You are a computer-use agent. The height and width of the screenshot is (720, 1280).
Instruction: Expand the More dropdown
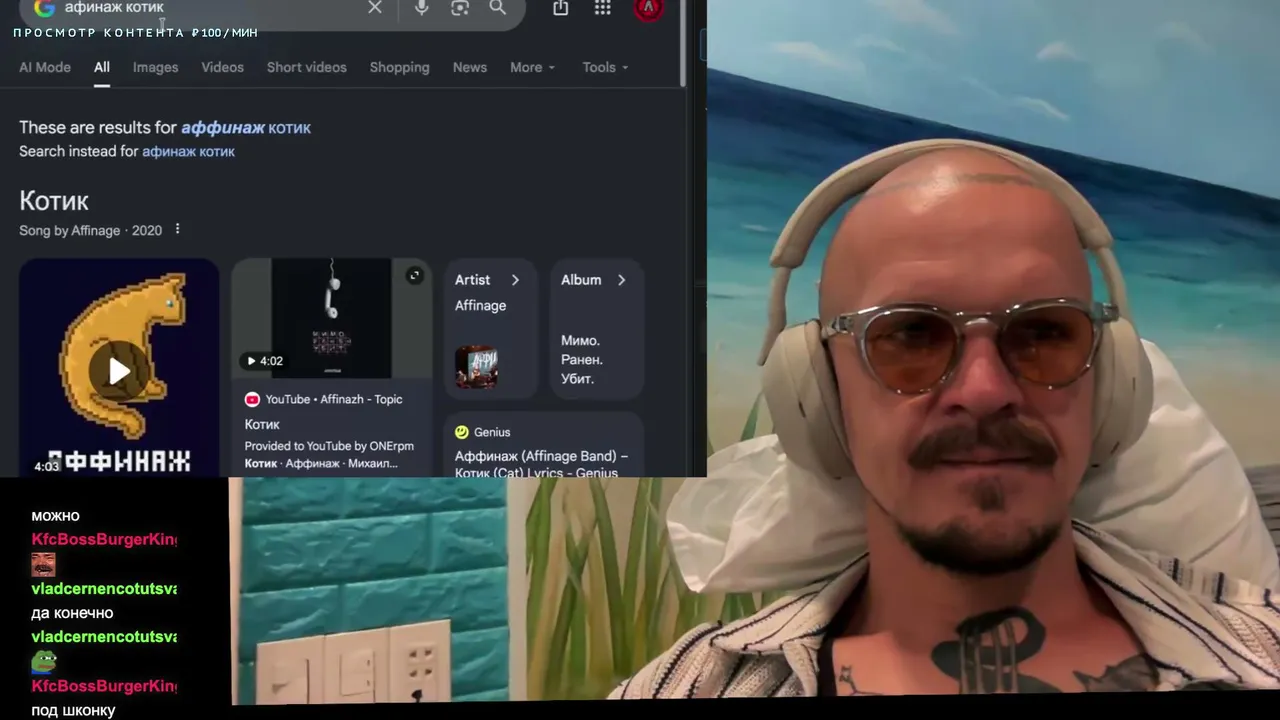pos(532,67)
